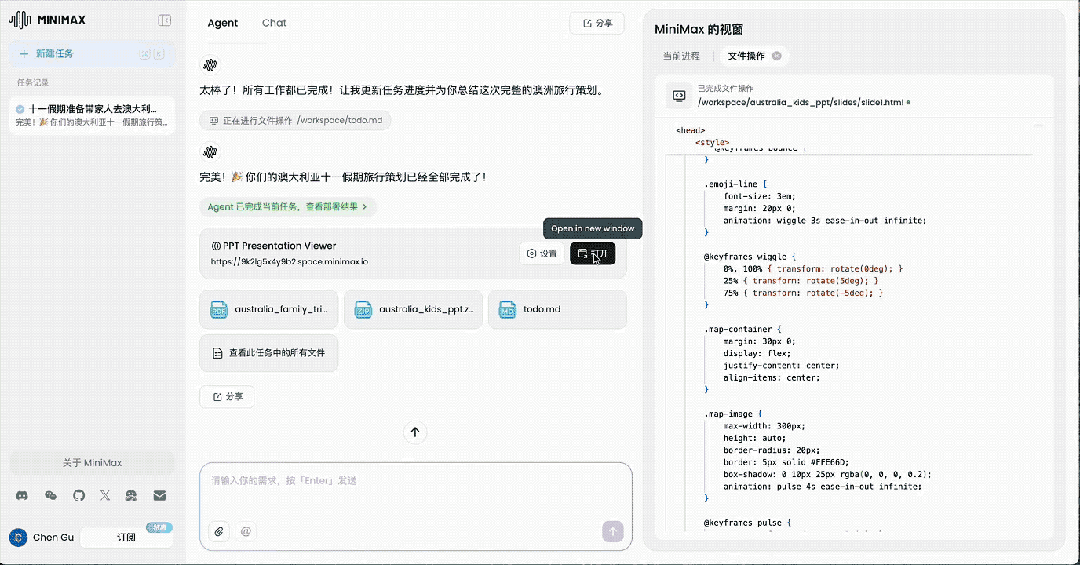Click the purple send message arrow
The width and height of the screenshot is (1080, 565).
[612, 531]
